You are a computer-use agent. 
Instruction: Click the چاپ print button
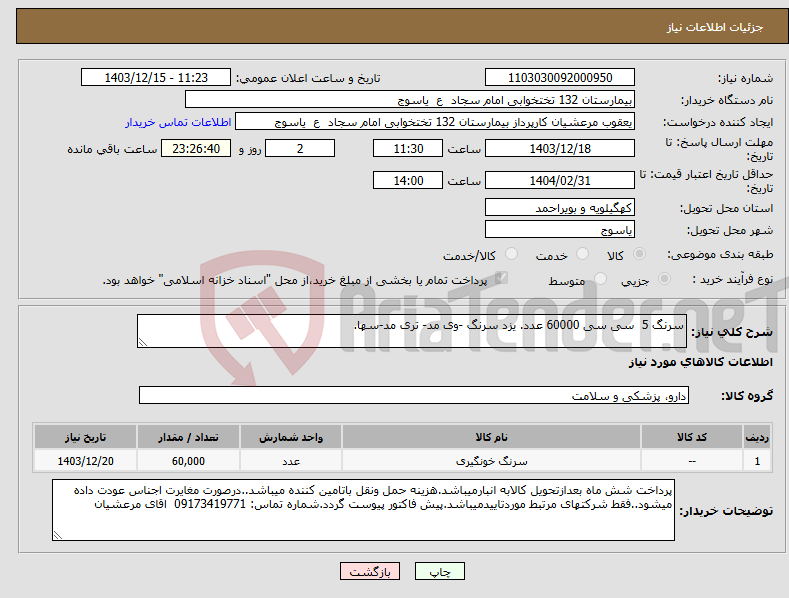pyautogui.click(x=439, y=571)
